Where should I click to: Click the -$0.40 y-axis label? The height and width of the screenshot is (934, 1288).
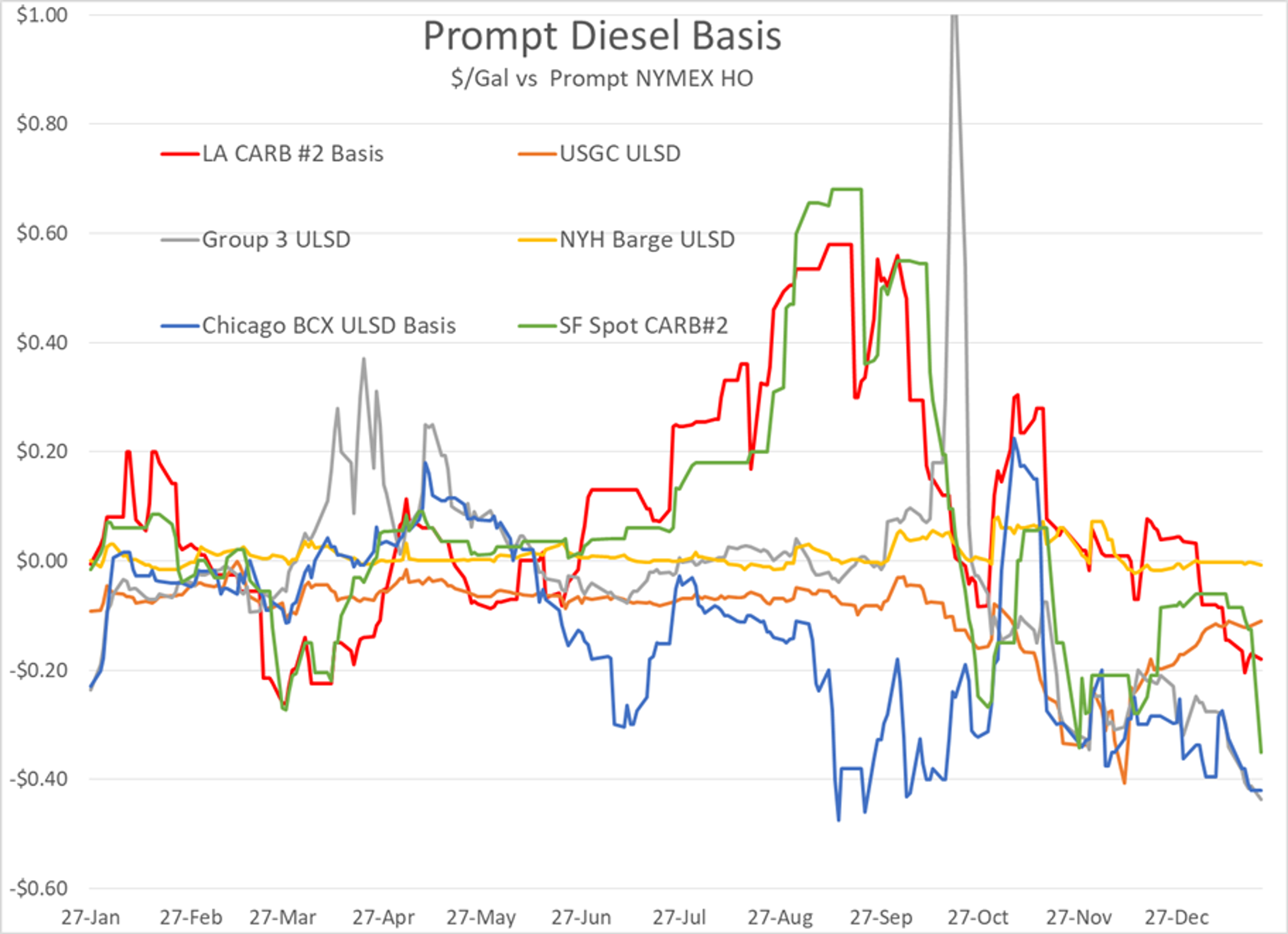38,779
